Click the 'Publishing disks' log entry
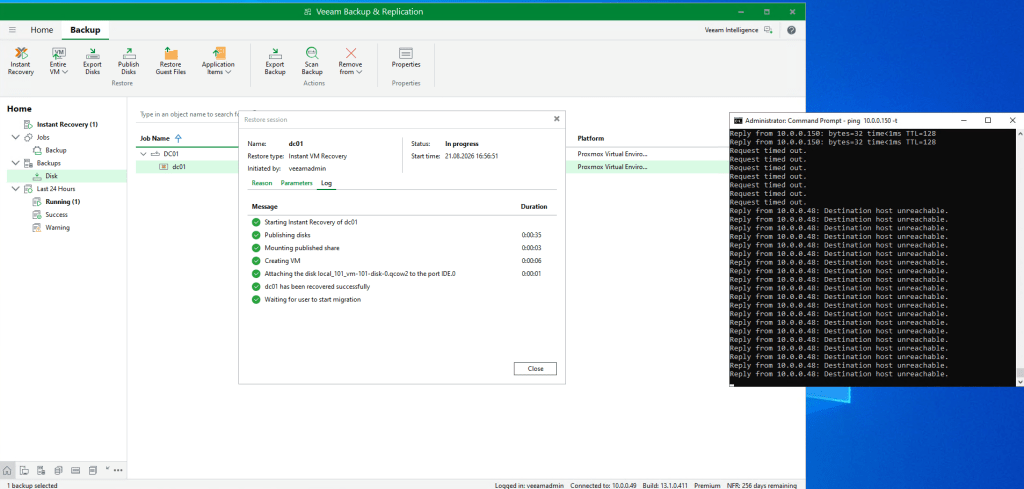The image size is (1024, 489). 287,235
